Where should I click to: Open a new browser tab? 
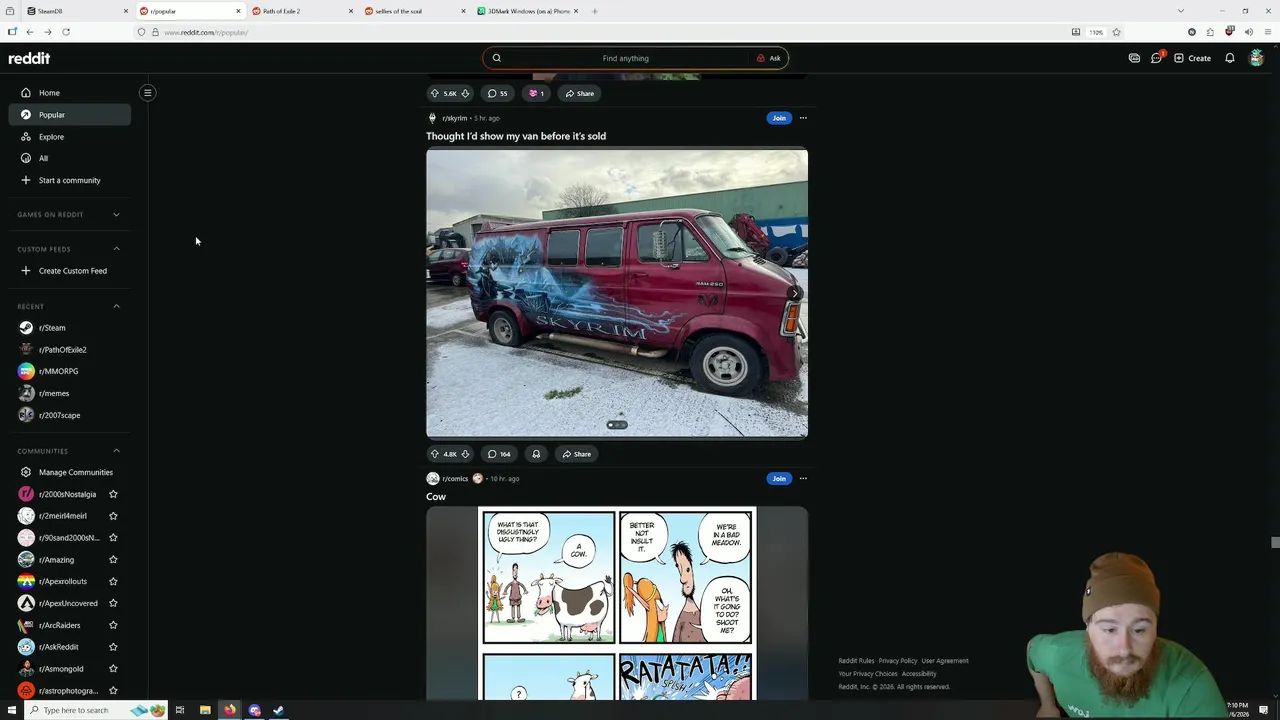pos(595,11)
